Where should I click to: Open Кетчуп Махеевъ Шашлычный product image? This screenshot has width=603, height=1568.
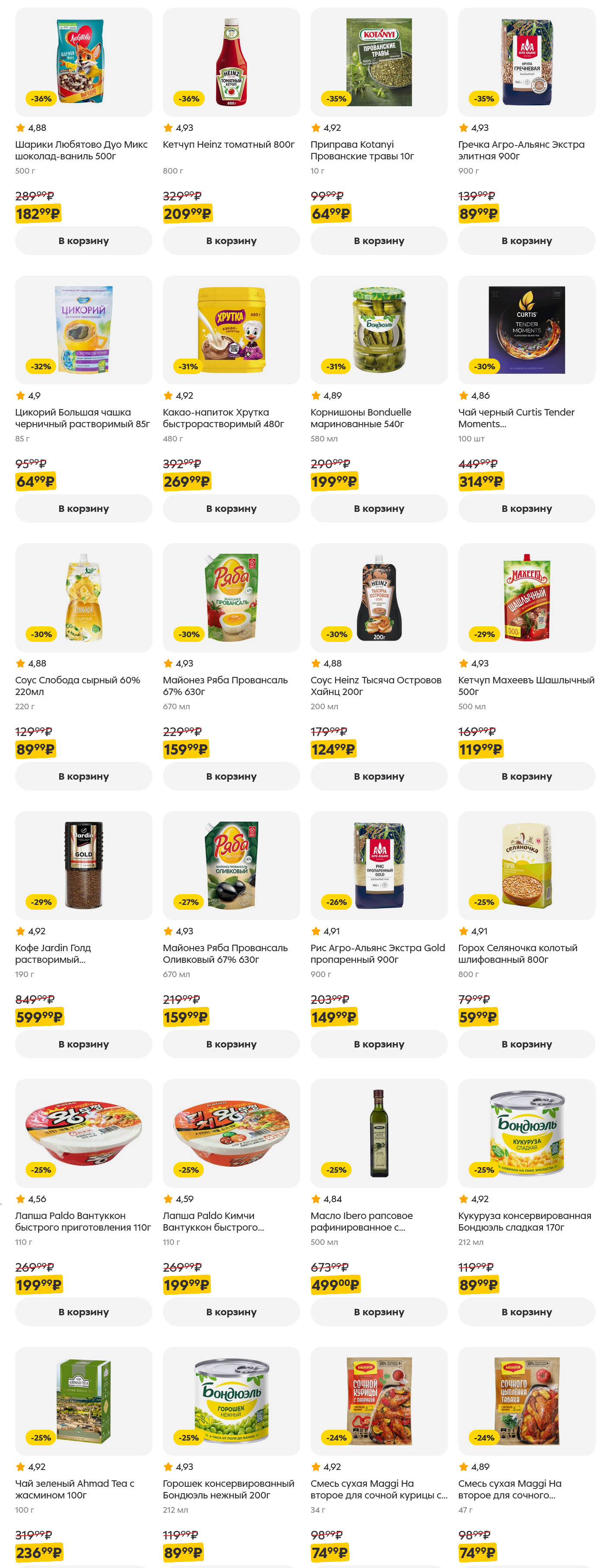pos(527,597)
